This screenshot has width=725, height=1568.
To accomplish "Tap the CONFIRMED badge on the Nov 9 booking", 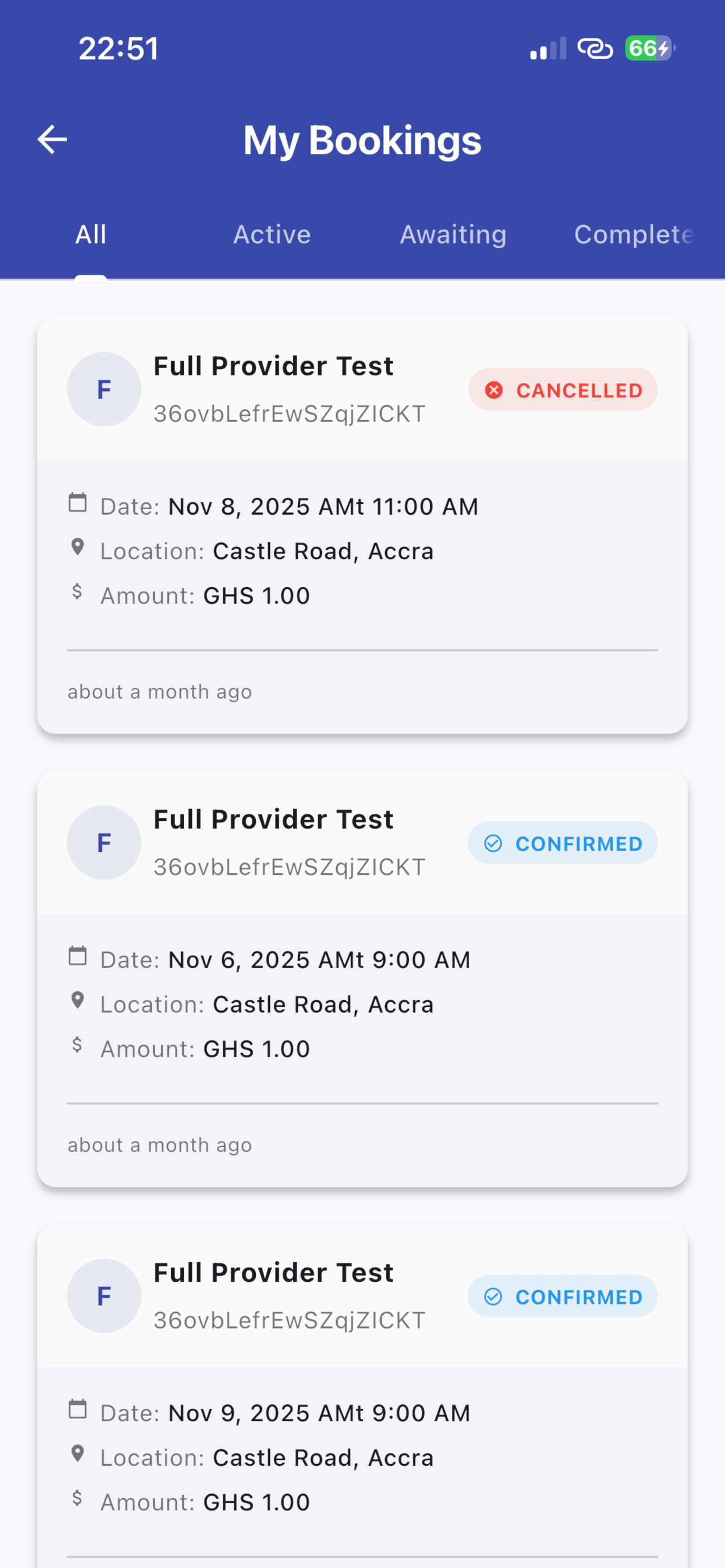I will coord(562,1297).
